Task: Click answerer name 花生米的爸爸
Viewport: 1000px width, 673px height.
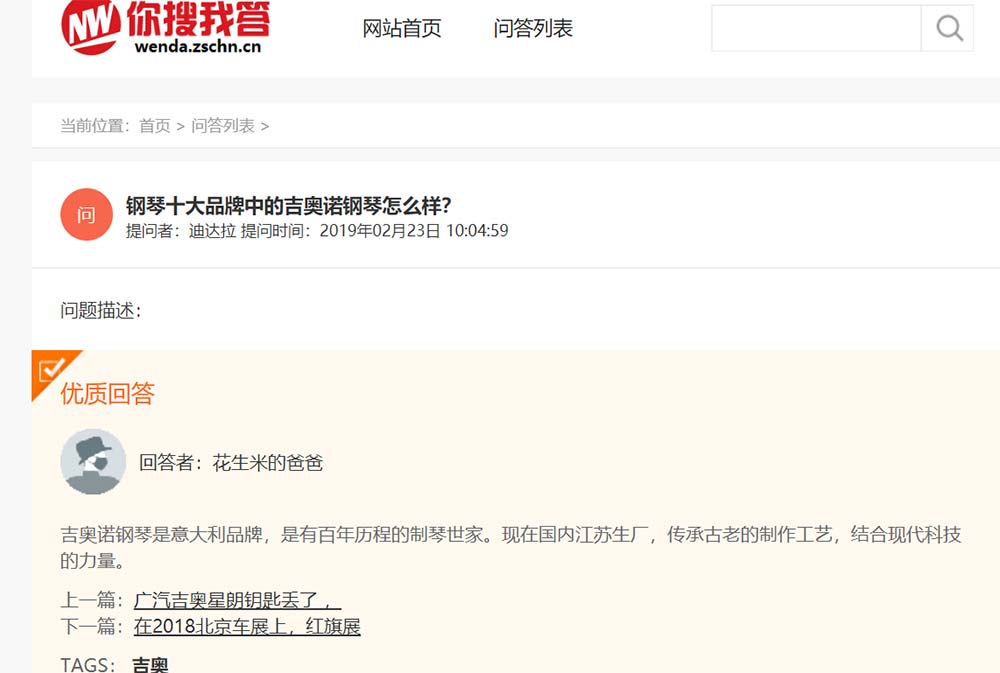Action: coord(267,463)
